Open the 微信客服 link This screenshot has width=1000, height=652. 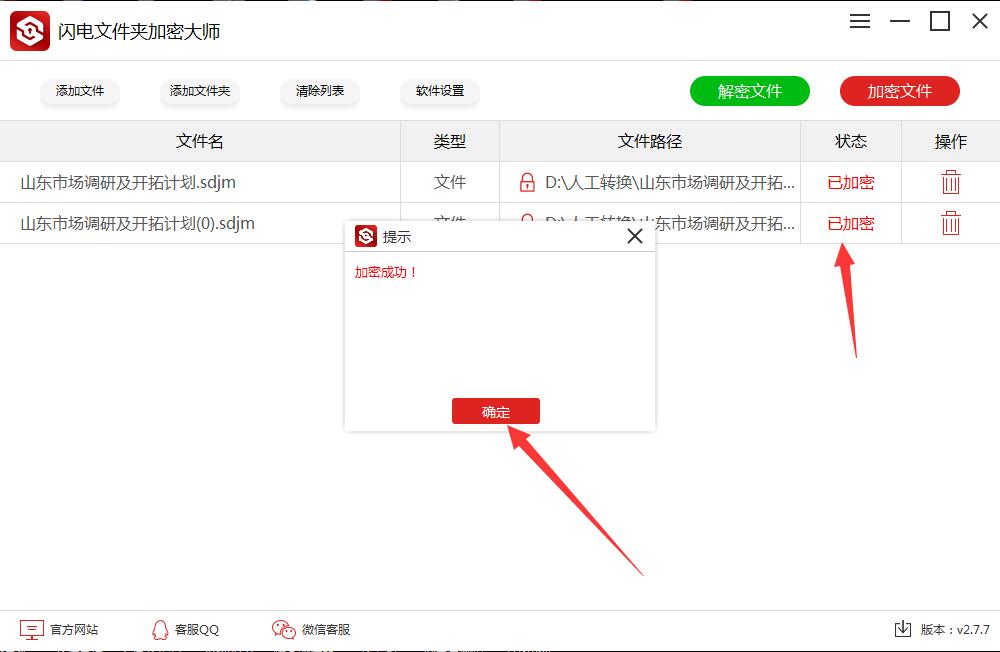pos(326,630)
